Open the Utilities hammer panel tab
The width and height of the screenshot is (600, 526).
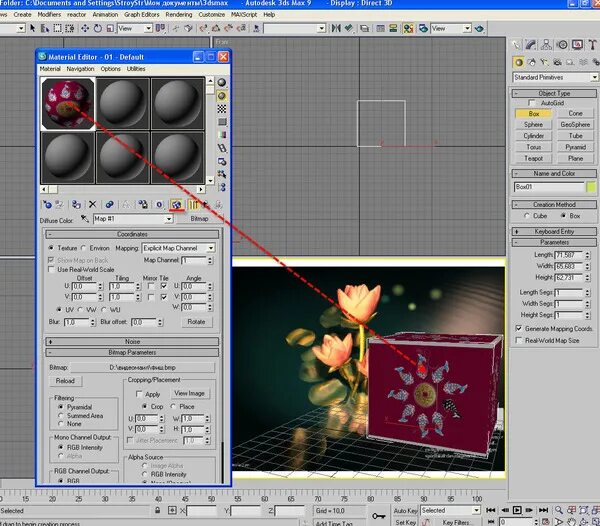[x=593, y=45]
